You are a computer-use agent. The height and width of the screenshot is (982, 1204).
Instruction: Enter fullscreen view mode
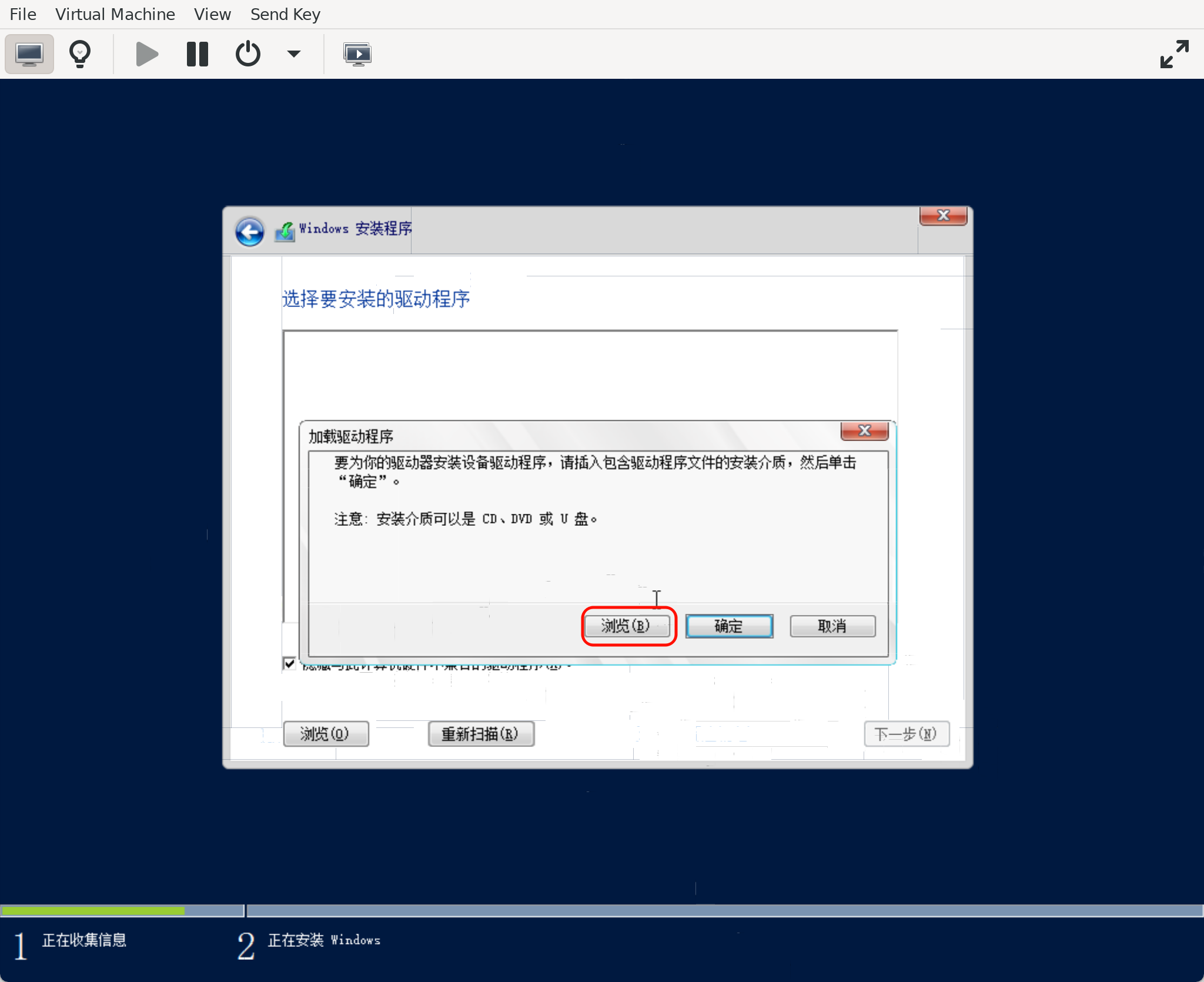coord(1173,54)
